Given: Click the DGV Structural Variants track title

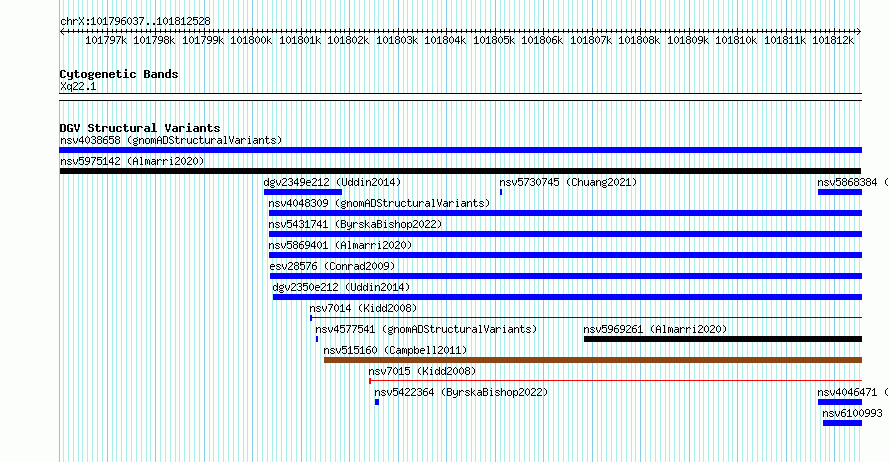Looking at the screenshot, I should 140,128.
